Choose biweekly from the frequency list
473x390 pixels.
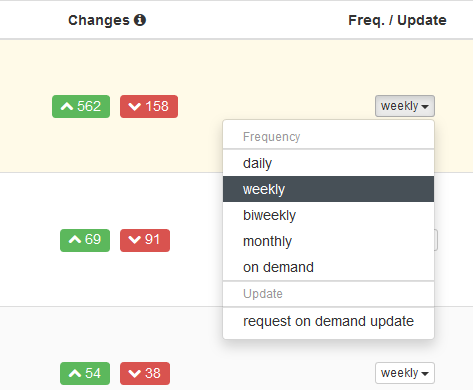click(x=329, y=215)
